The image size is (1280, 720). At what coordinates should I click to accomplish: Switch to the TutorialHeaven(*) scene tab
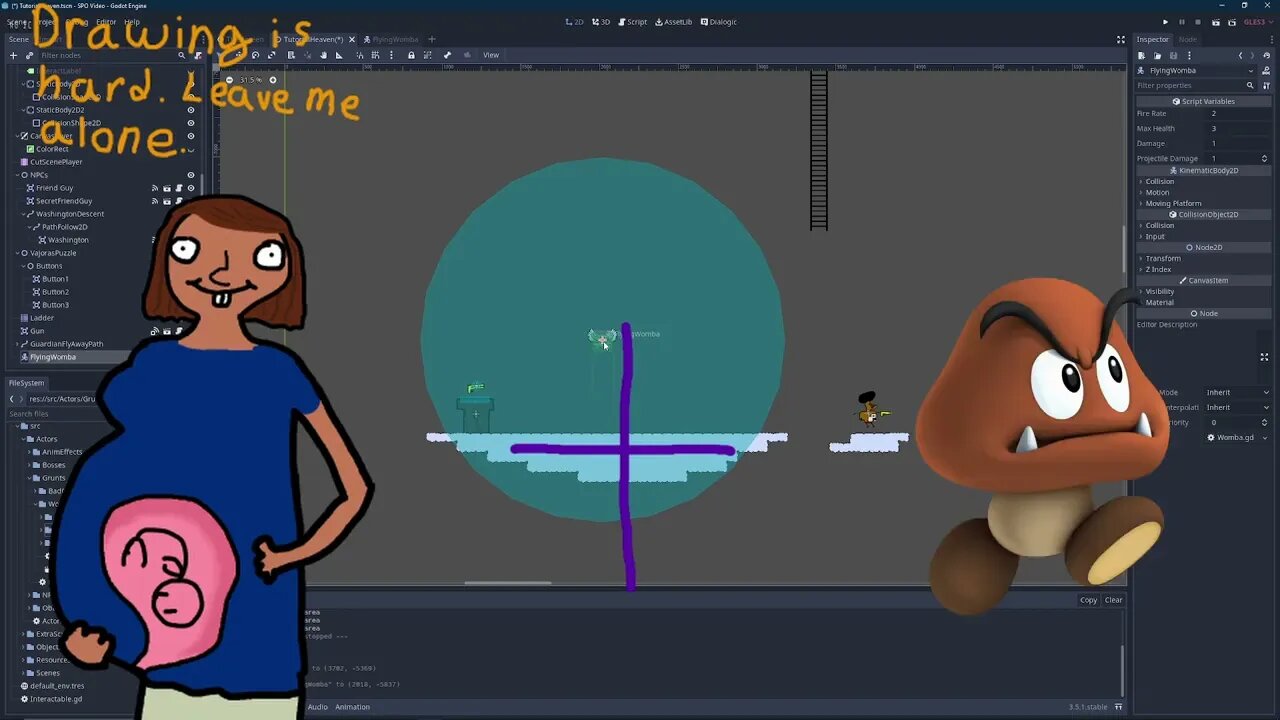tap(314, 39)
